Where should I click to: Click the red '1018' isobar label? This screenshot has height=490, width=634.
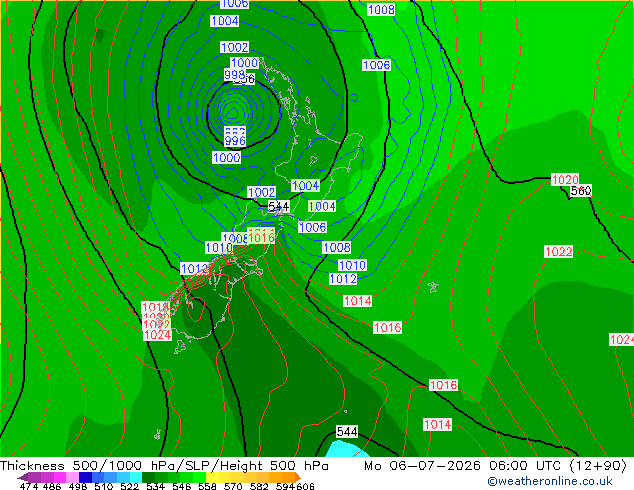pyautogui.click(x=155, y=307)
